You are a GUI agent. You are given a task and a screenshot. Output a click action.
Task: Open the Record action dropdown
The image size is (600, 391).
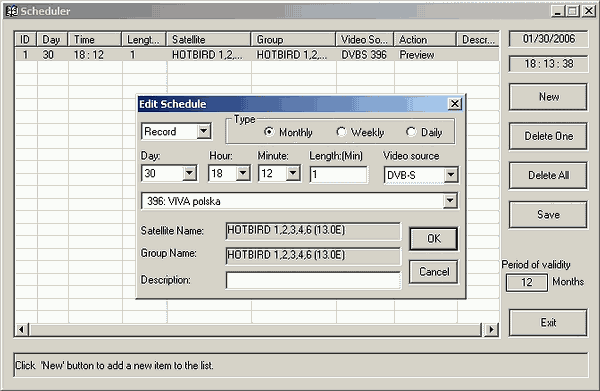pos(204,132)
